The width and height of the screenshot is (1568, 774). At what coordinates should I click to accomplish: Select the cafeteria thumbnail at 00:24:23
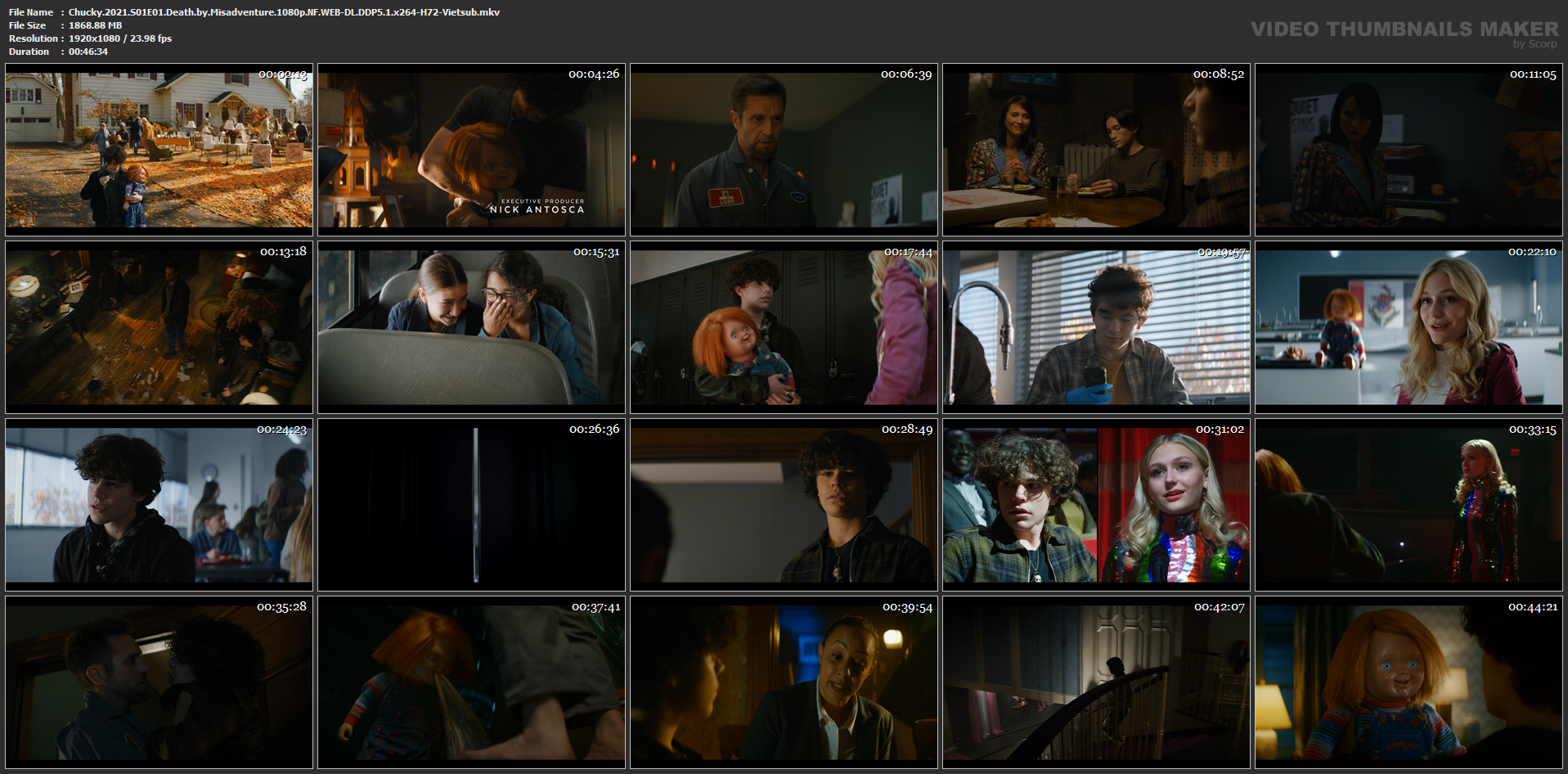pyautogui.click(x=159, y=505)
